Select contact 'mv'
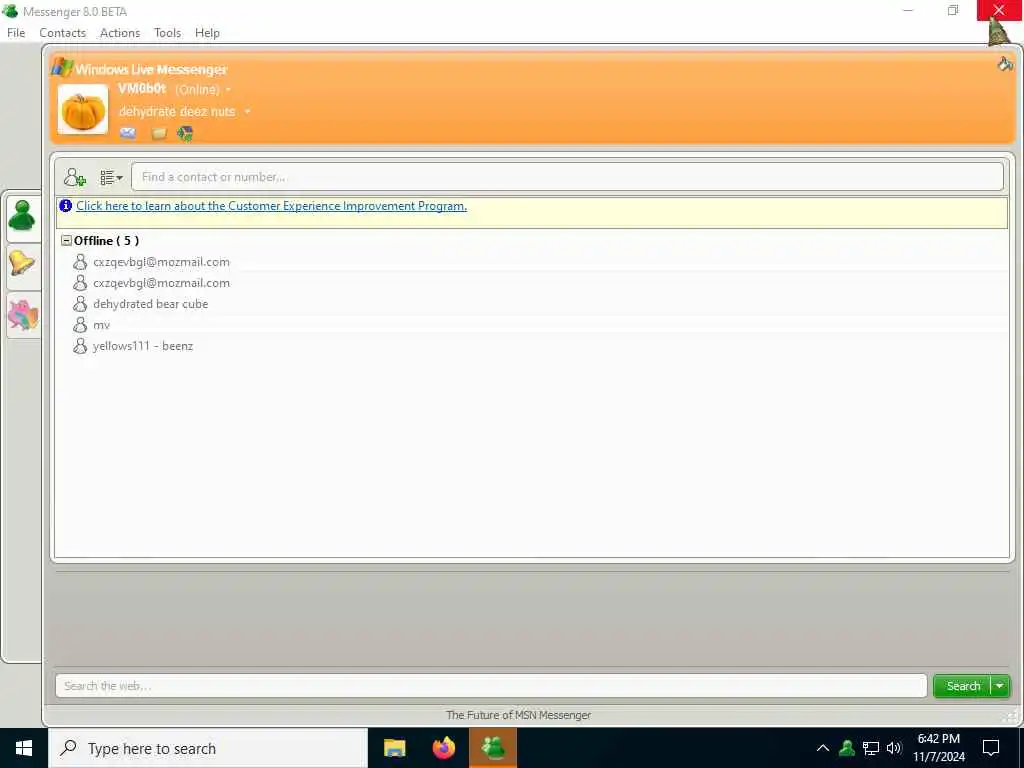1024x768 pixels. coord(101,325)
